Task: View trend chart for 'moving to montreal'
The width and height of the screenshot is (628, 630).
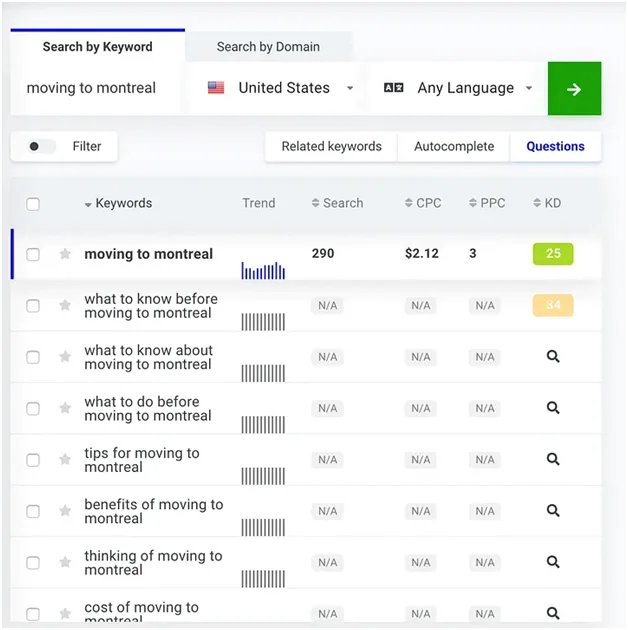Action: (263, 270)
